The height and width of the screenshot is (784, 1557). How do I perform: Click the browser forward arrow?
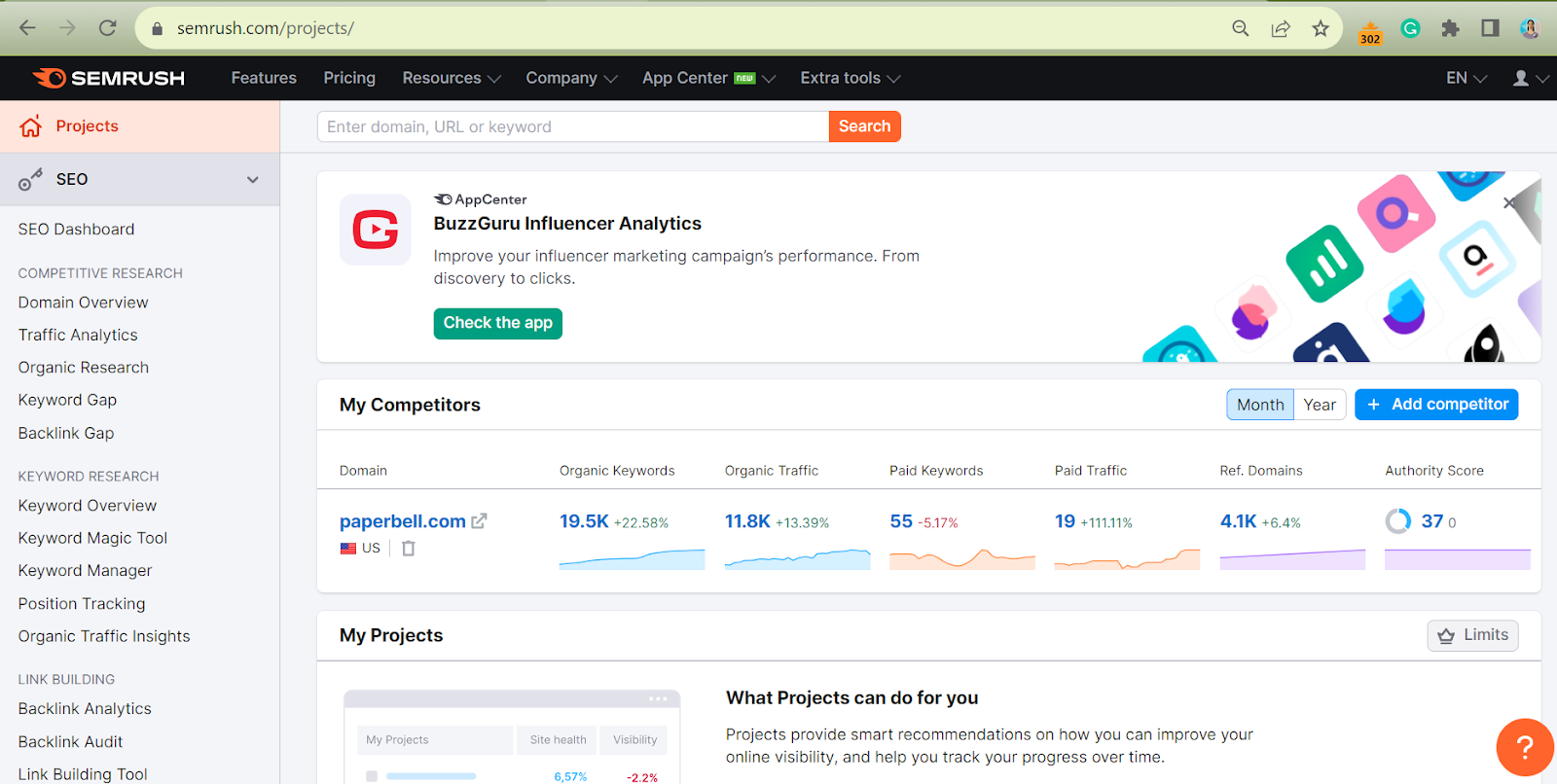tap(67, 28)
